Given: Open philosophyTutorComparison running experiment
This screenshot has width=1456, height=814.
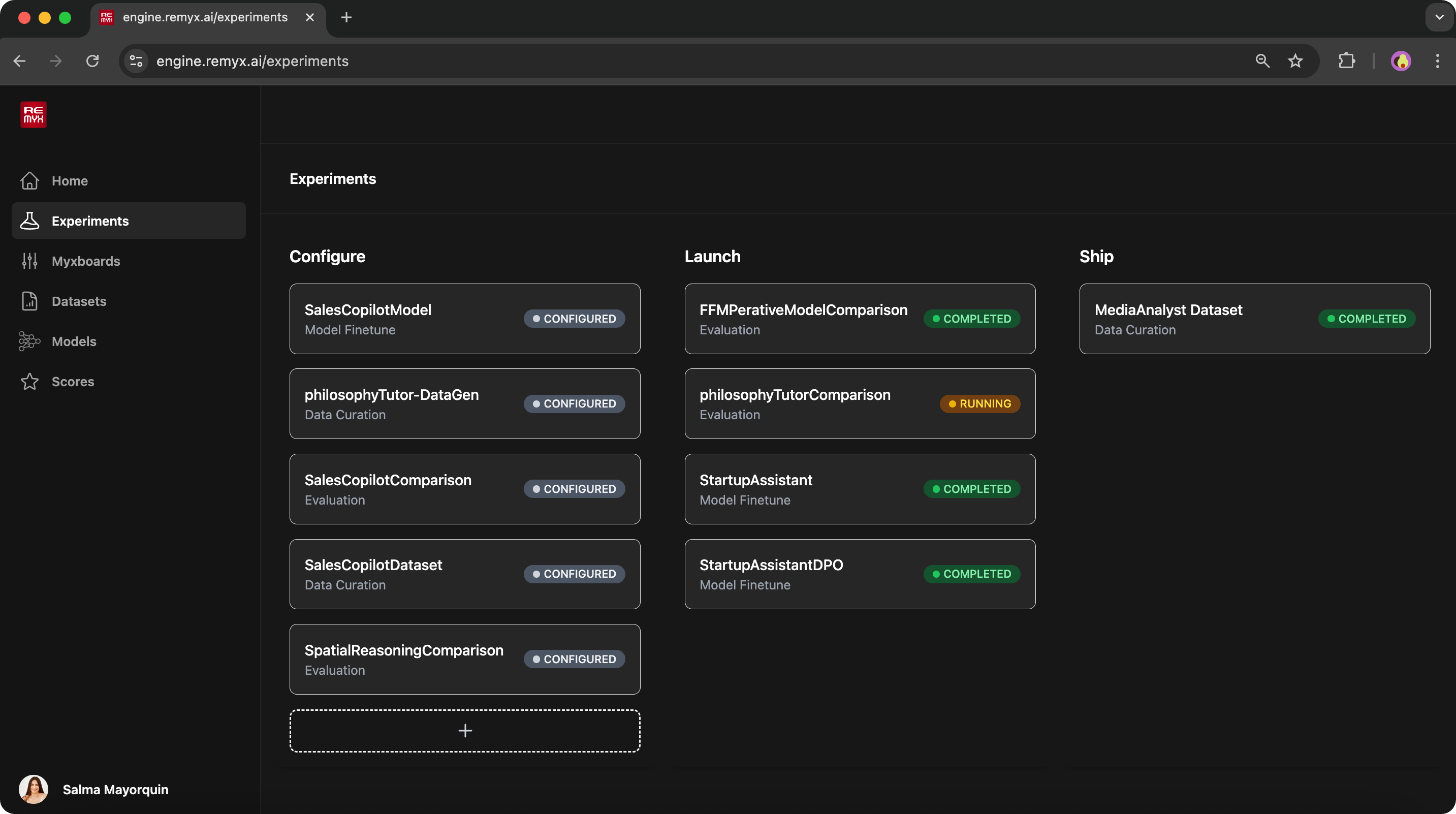Looking at the screenshot, I should (860, 403).
